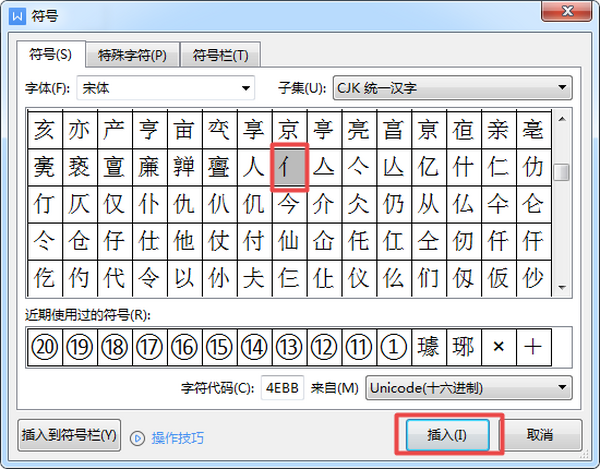Click the 字符代码 input field with 4EBB
Screen dimensions: 600x469
pos(282,388)
